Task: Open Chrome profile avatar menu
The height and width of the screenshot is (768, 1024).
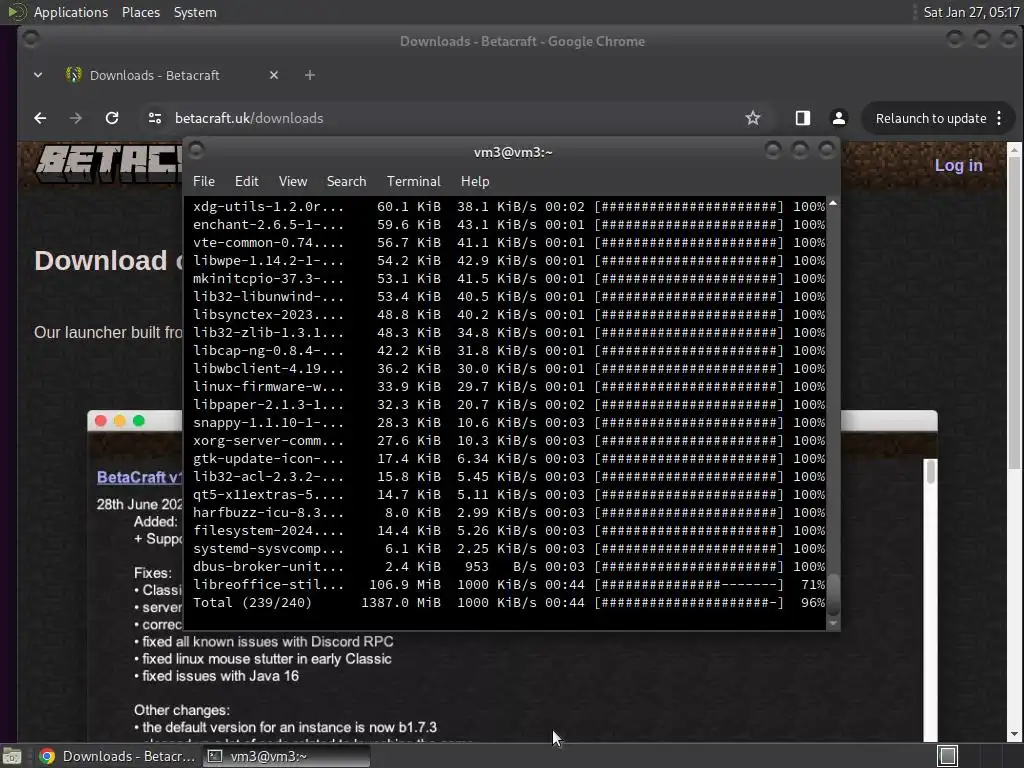Action: click(839, 118)
